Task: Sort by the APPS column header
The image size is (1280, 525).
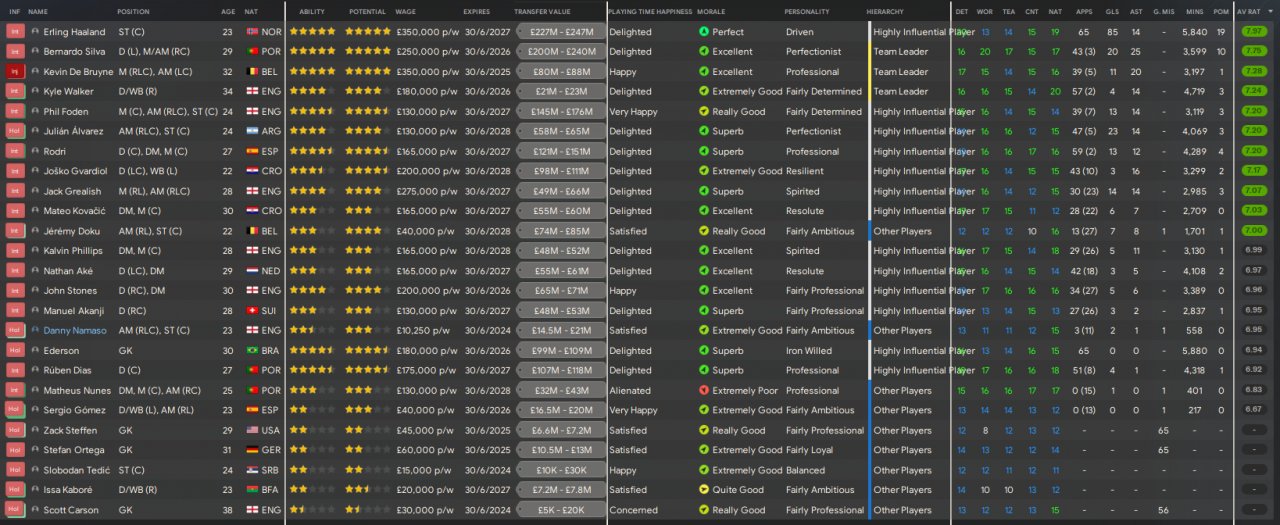Action: click(x=1084, y=11)
